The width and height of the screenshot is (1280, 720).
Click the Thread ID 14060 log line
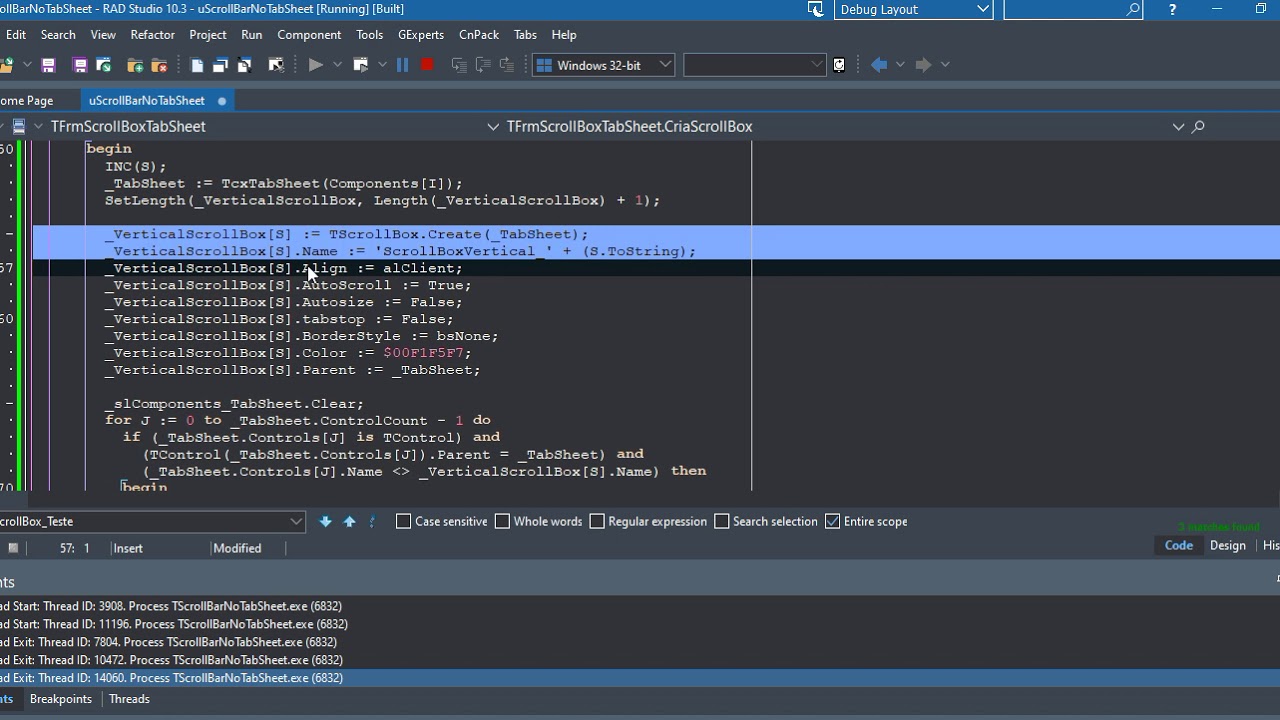(x=640, y=678)
